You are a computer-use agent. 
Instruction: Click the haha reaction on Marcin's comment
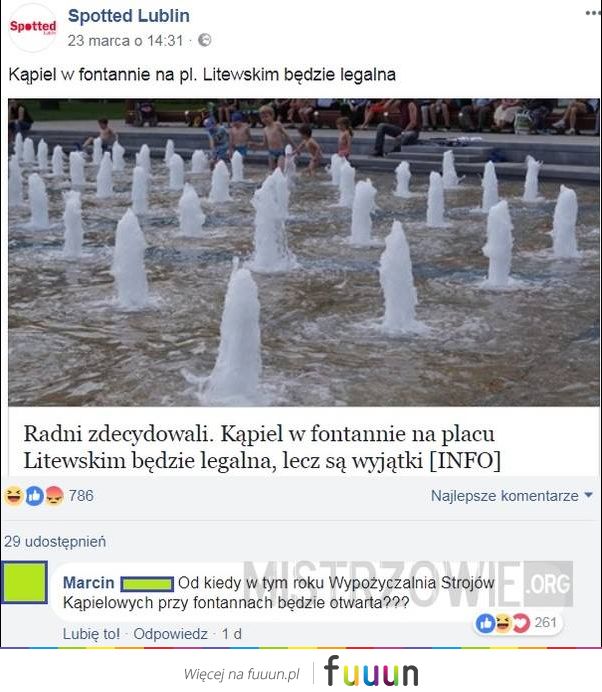pyautogui.click(x=503, y=623)
